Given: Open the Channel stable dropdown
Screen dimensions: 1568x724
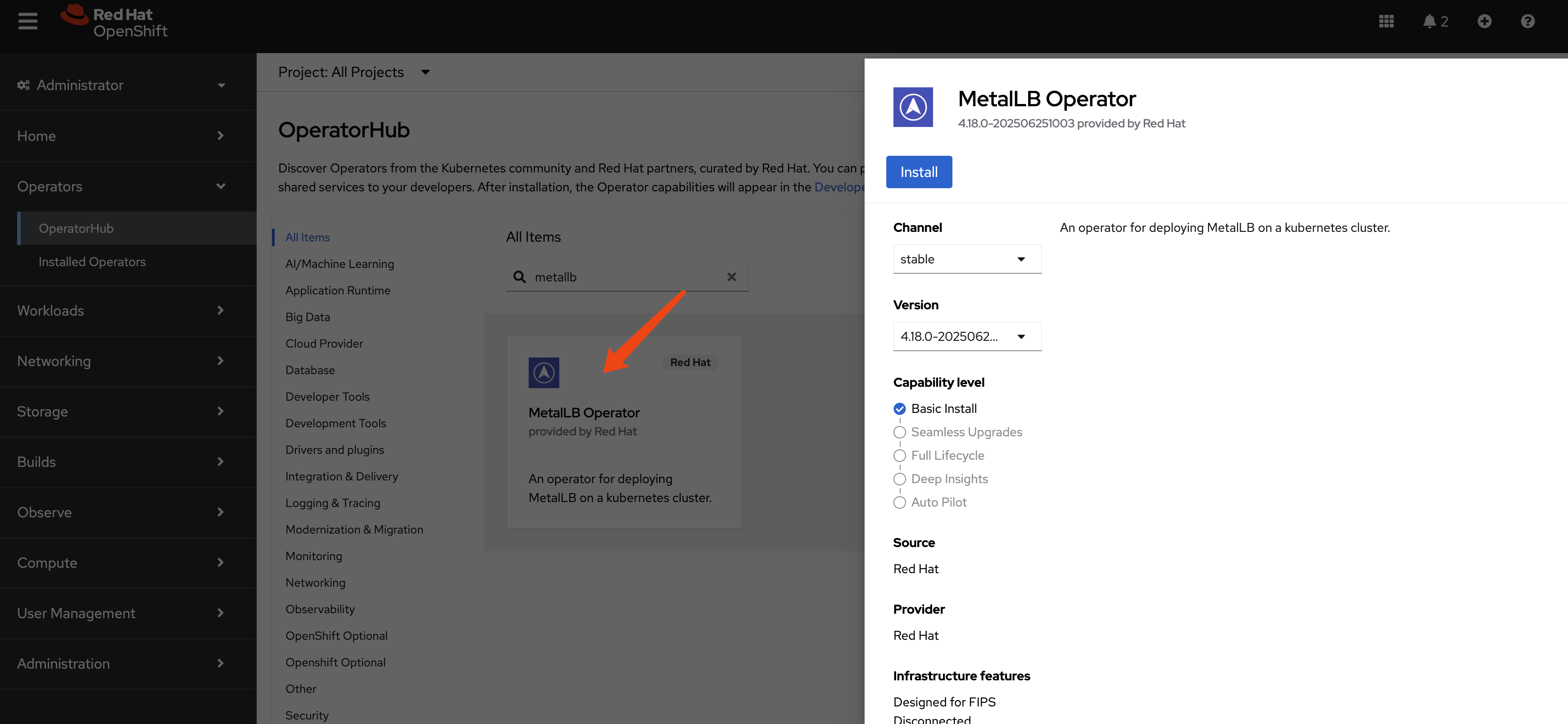Looking at the screenshot, I should 967,259.
